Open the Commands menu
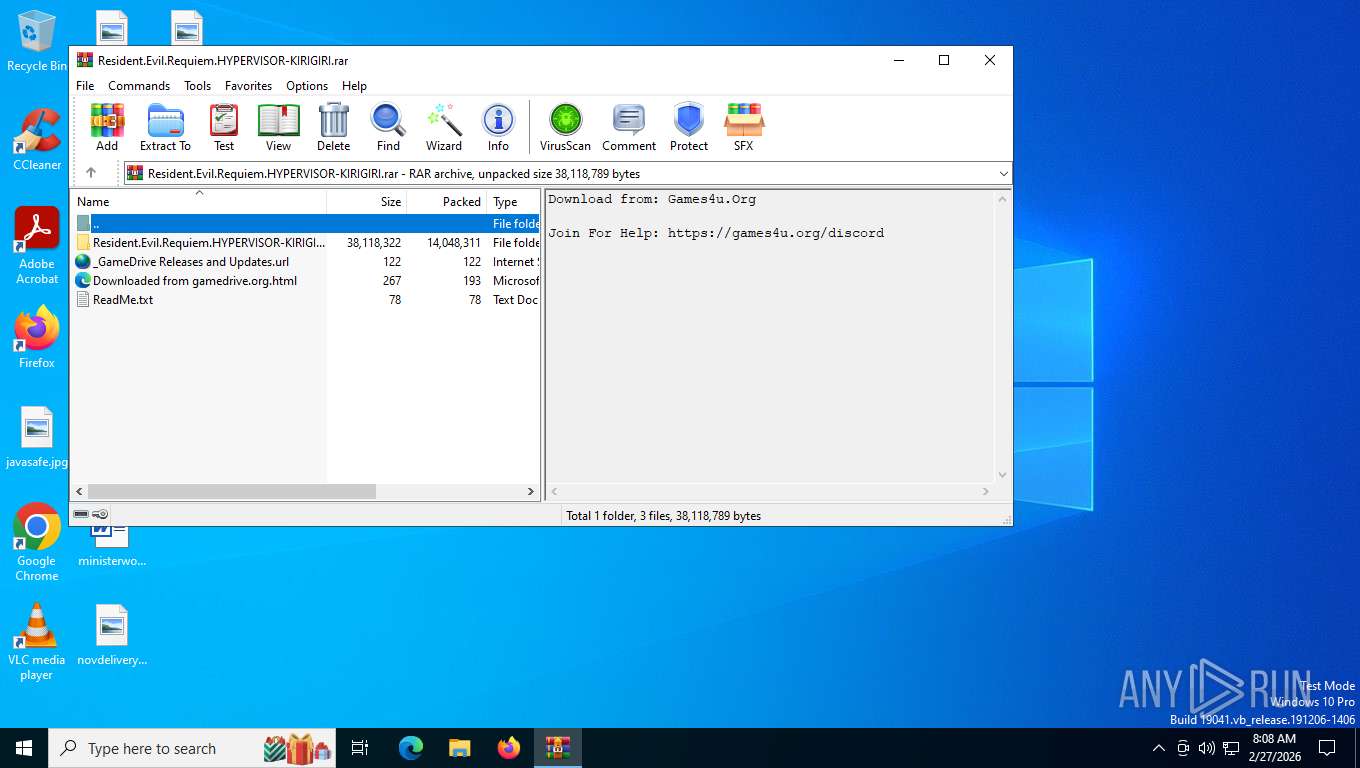 tap(139, 86)
